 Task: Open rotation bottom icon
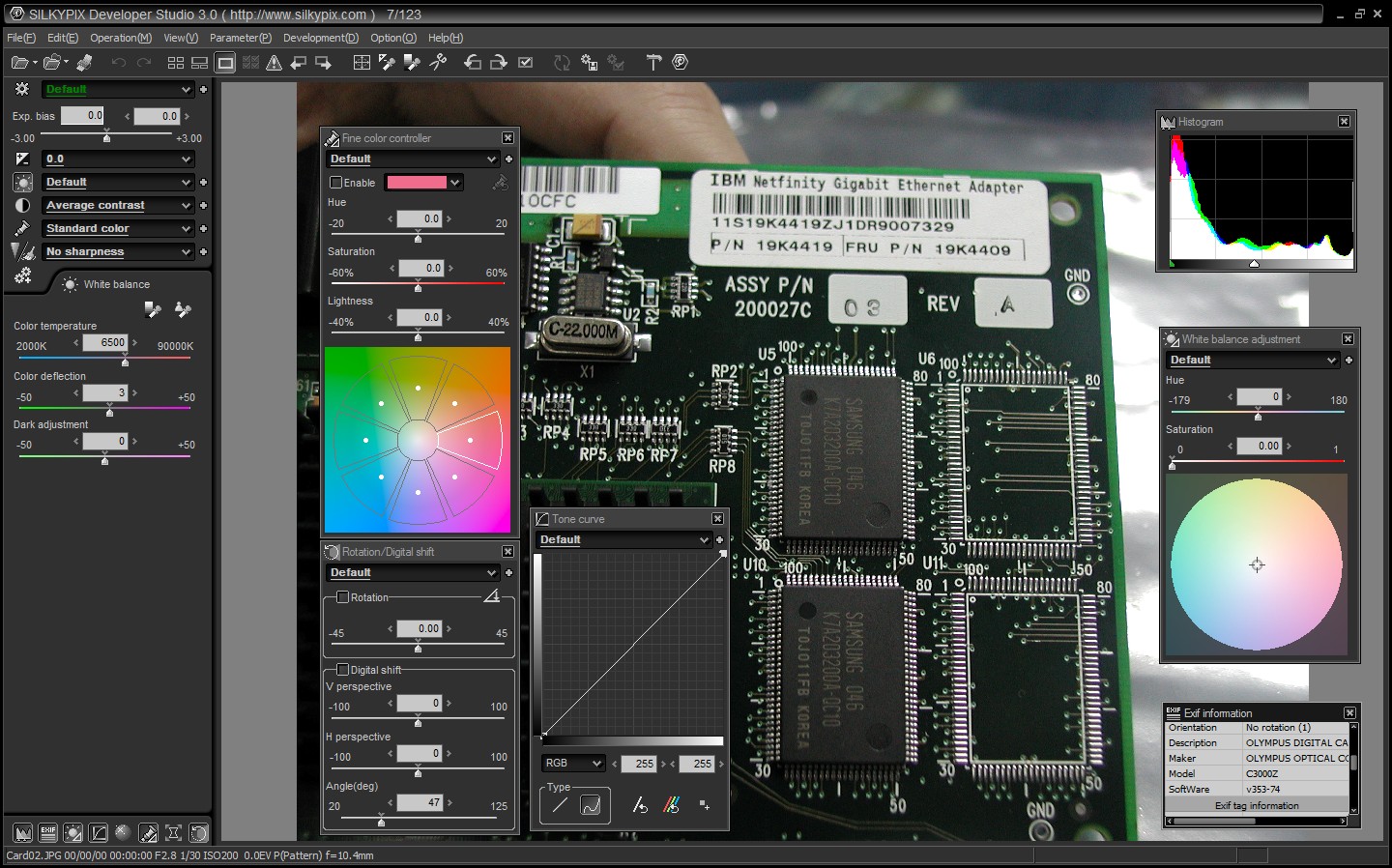coord(198,833)
